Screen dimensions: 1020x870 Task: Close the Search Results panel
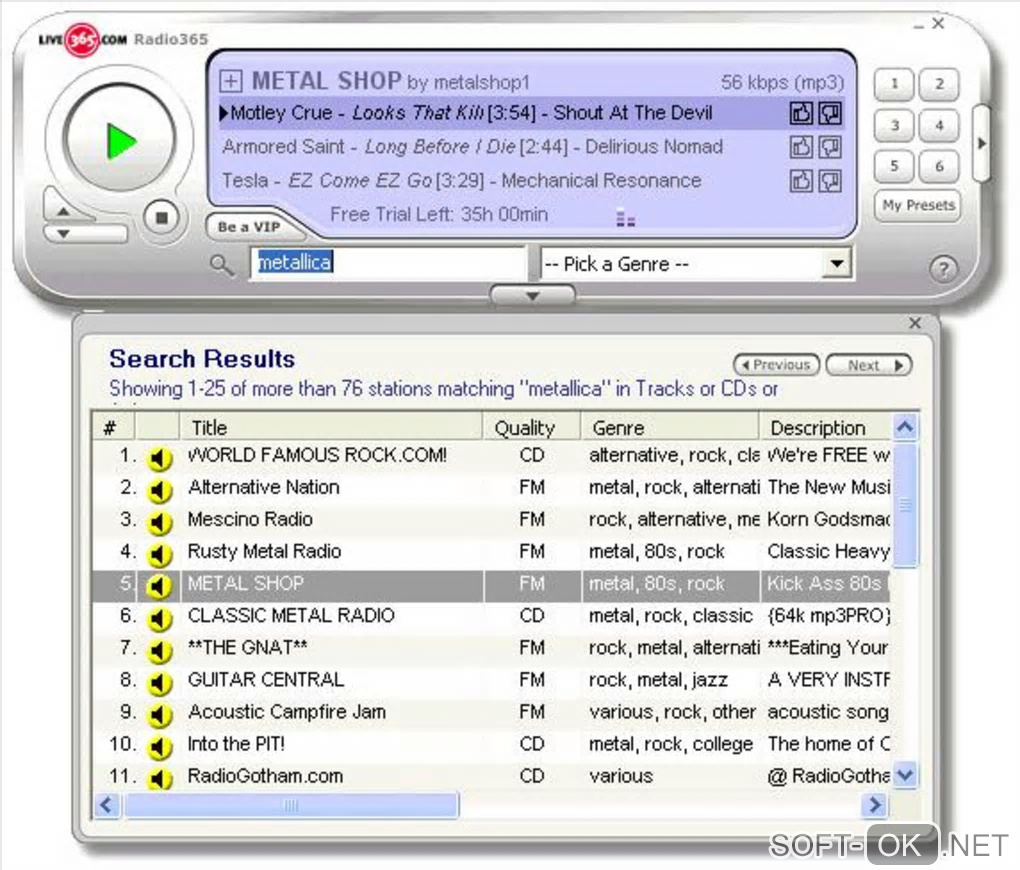click(x=915, y=323)
